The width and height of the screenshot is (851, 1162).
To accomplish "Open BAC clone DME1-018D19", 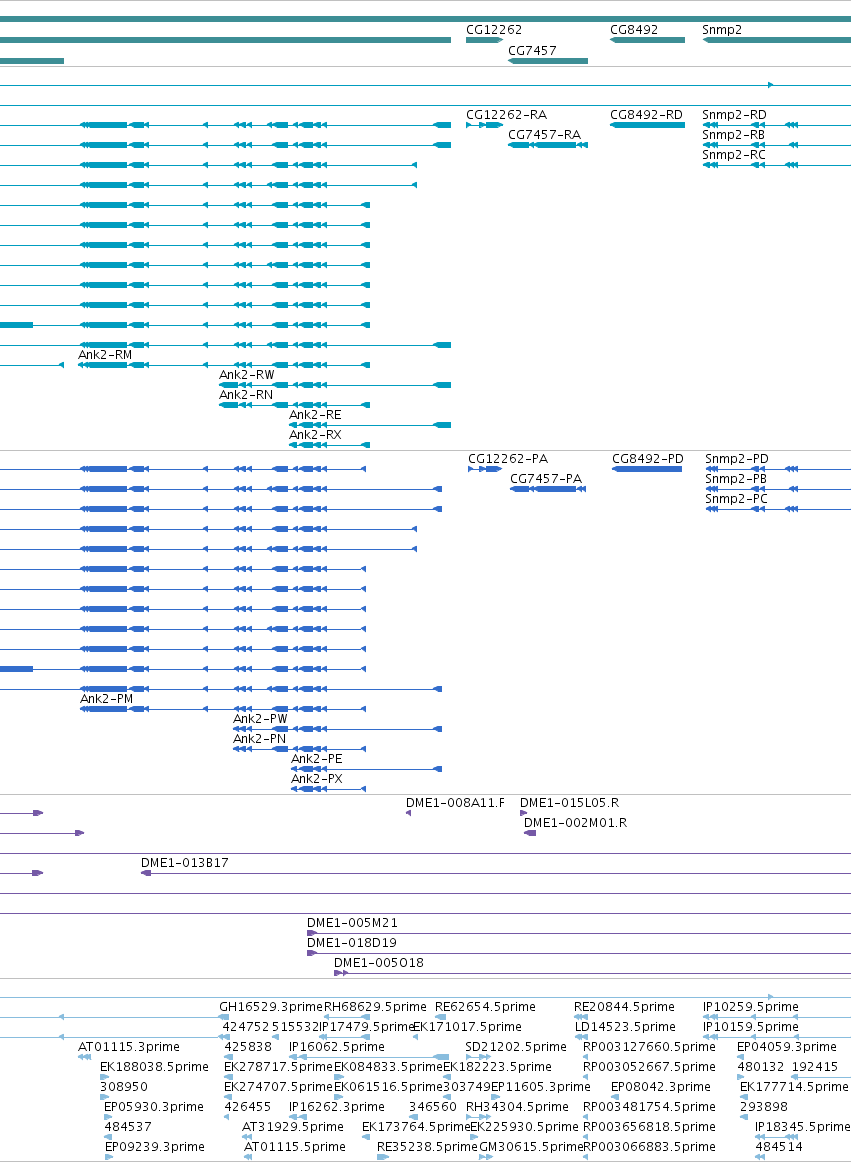I will point(579,953).
